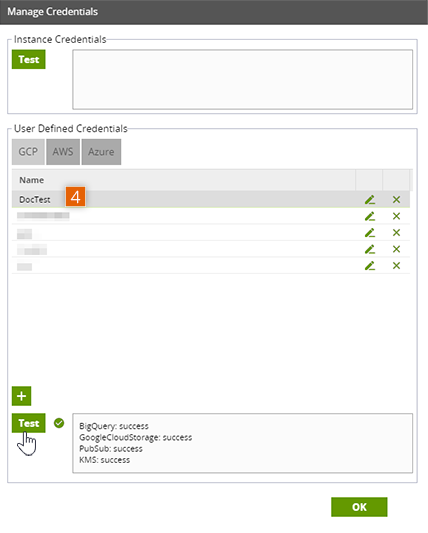The width and height of the screenshot is (428, 533).
Task: Click the pencil icon in the fourth credential row
Action: pyautogui.click(x=370, y=249)
